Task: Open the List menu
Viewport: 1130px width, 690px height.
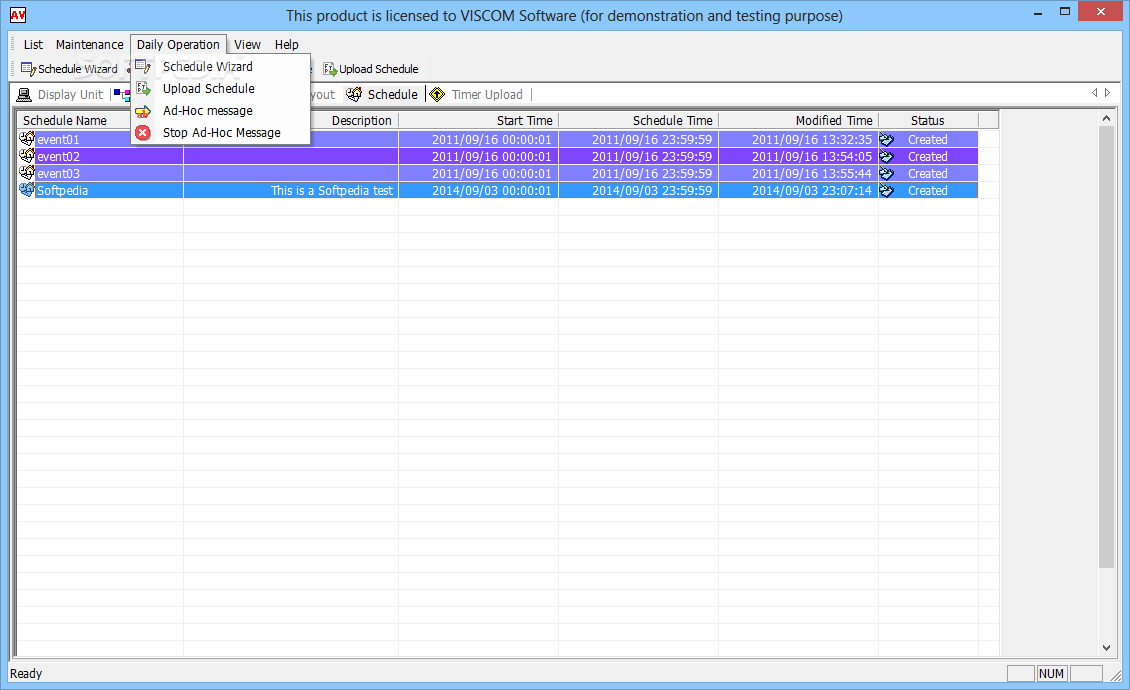Action: tap(33, 45)
